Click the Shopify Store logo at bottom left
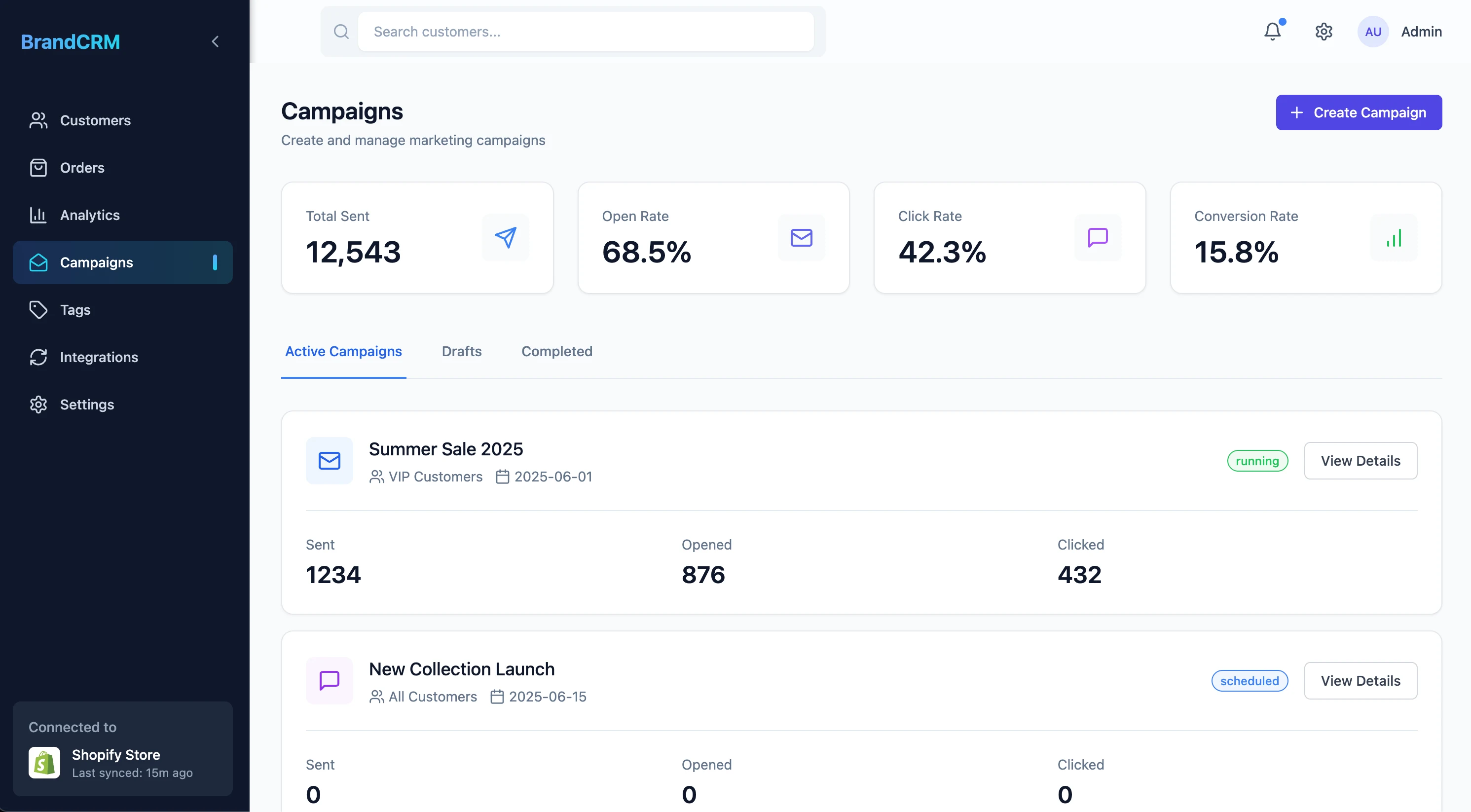Viewport: 1471px width, 812px height. [x=44, y=762]
